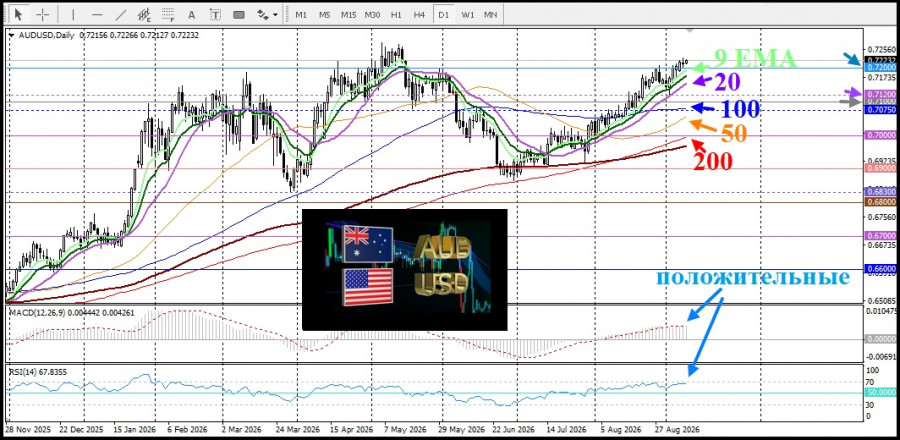Click the pink 0.69000 level label
Viewport: 900px width, 440px height.
tap(880, 169)
